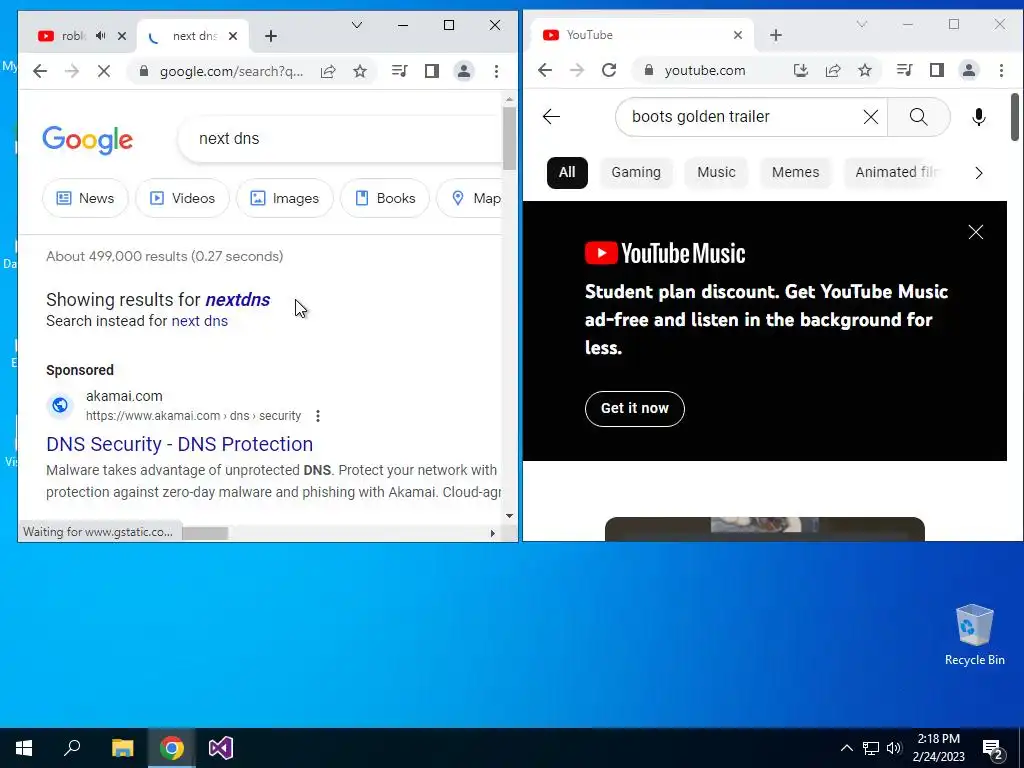Close the next dns tab

(x=232, y=36)
